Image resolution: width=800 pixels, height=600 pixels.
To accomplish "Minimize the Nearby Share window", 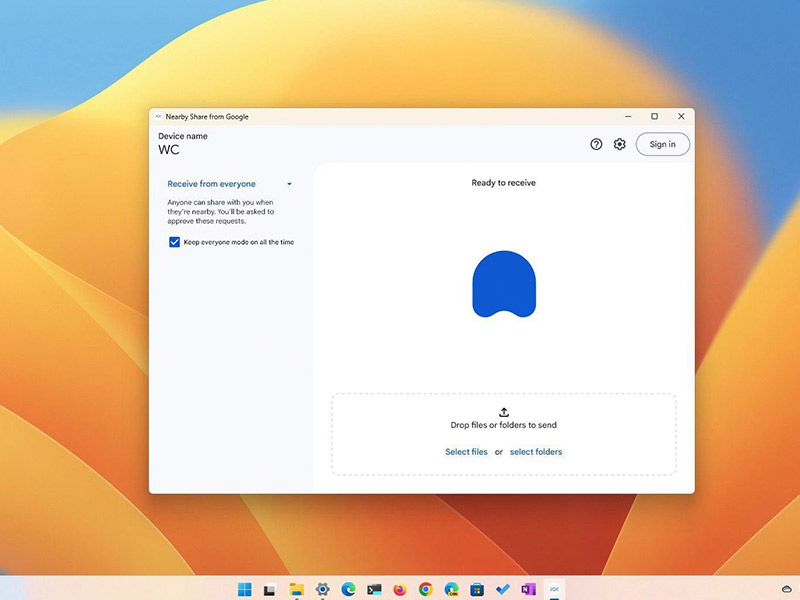I will pyautogui.click(x=629, y=116).
